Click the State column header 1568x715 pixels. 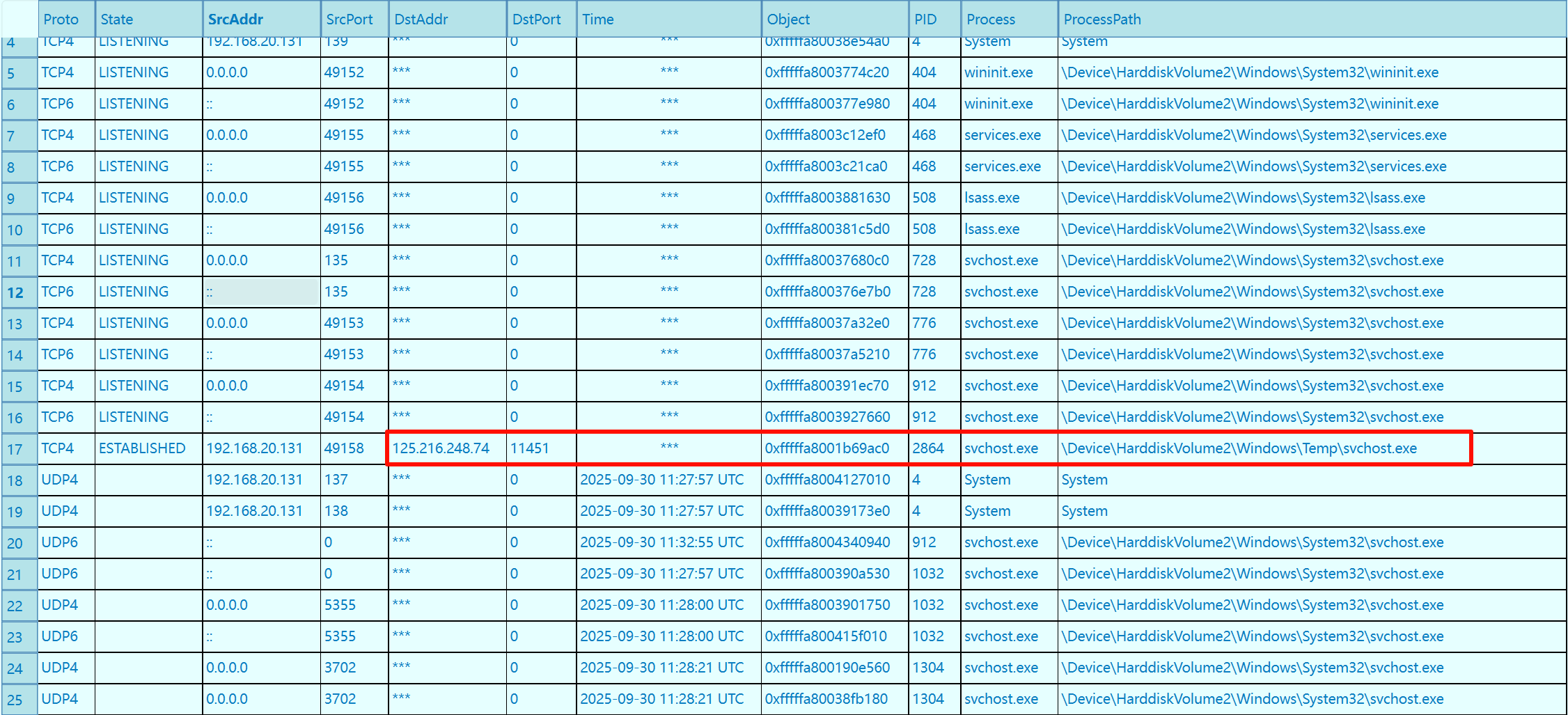click(116, 19)
